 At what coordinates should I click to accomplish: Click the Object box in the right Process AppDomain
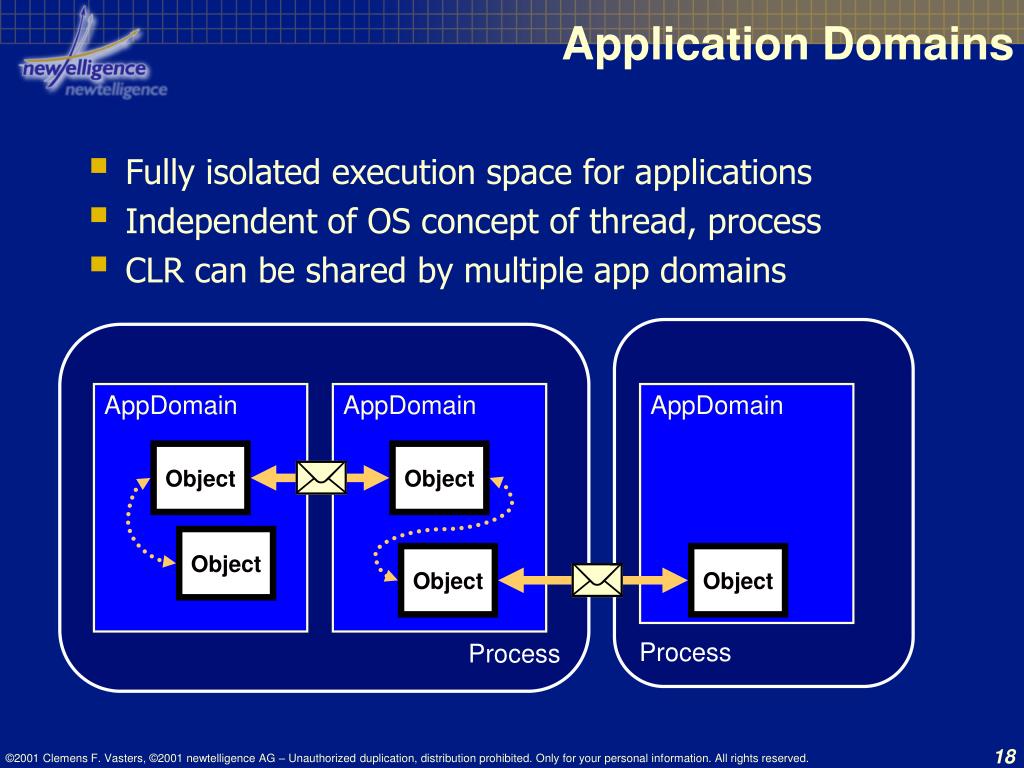[738, 580]
